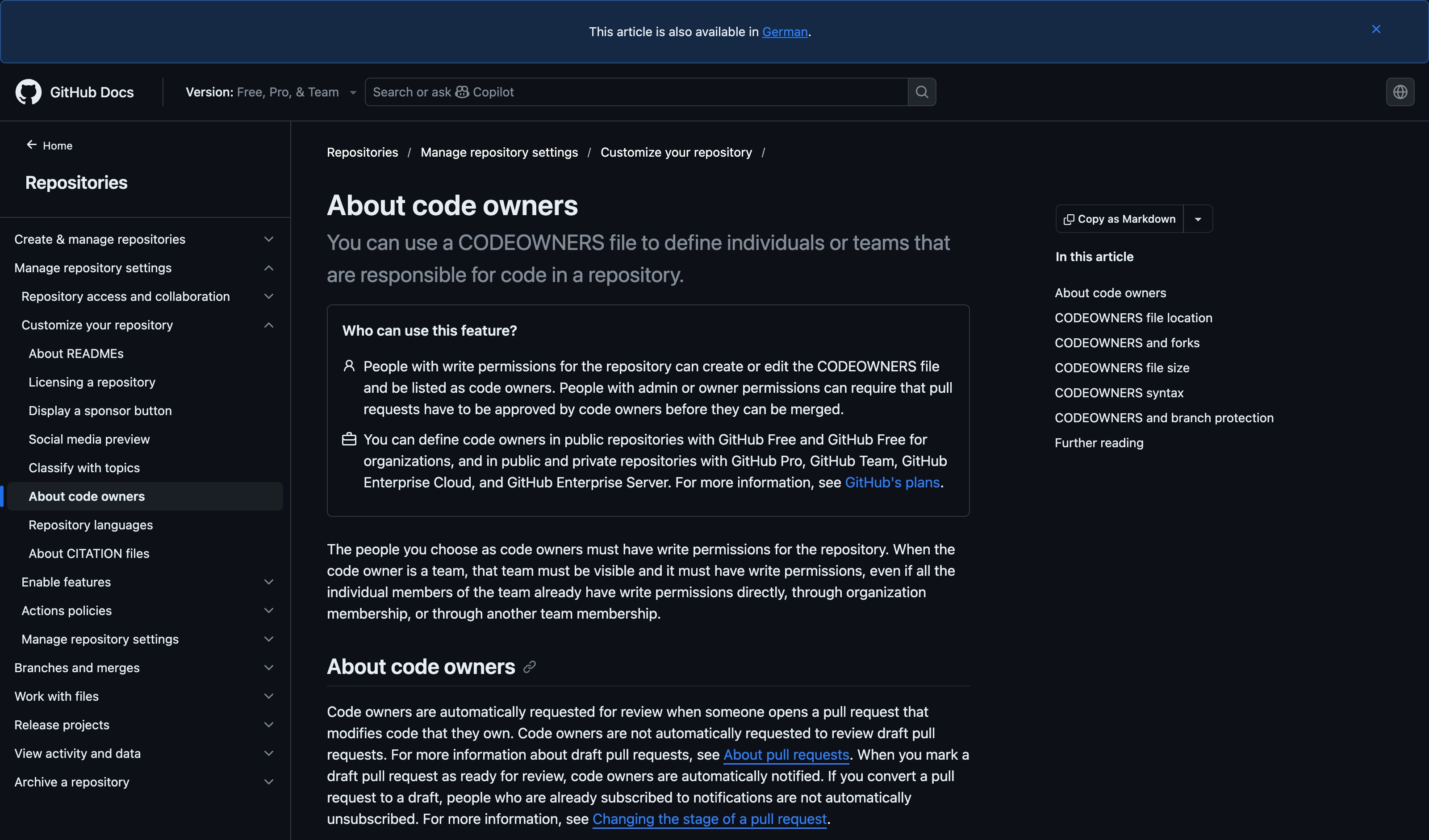
Task: Focus the Search or ask Copilot field
Action: [636, 92]
